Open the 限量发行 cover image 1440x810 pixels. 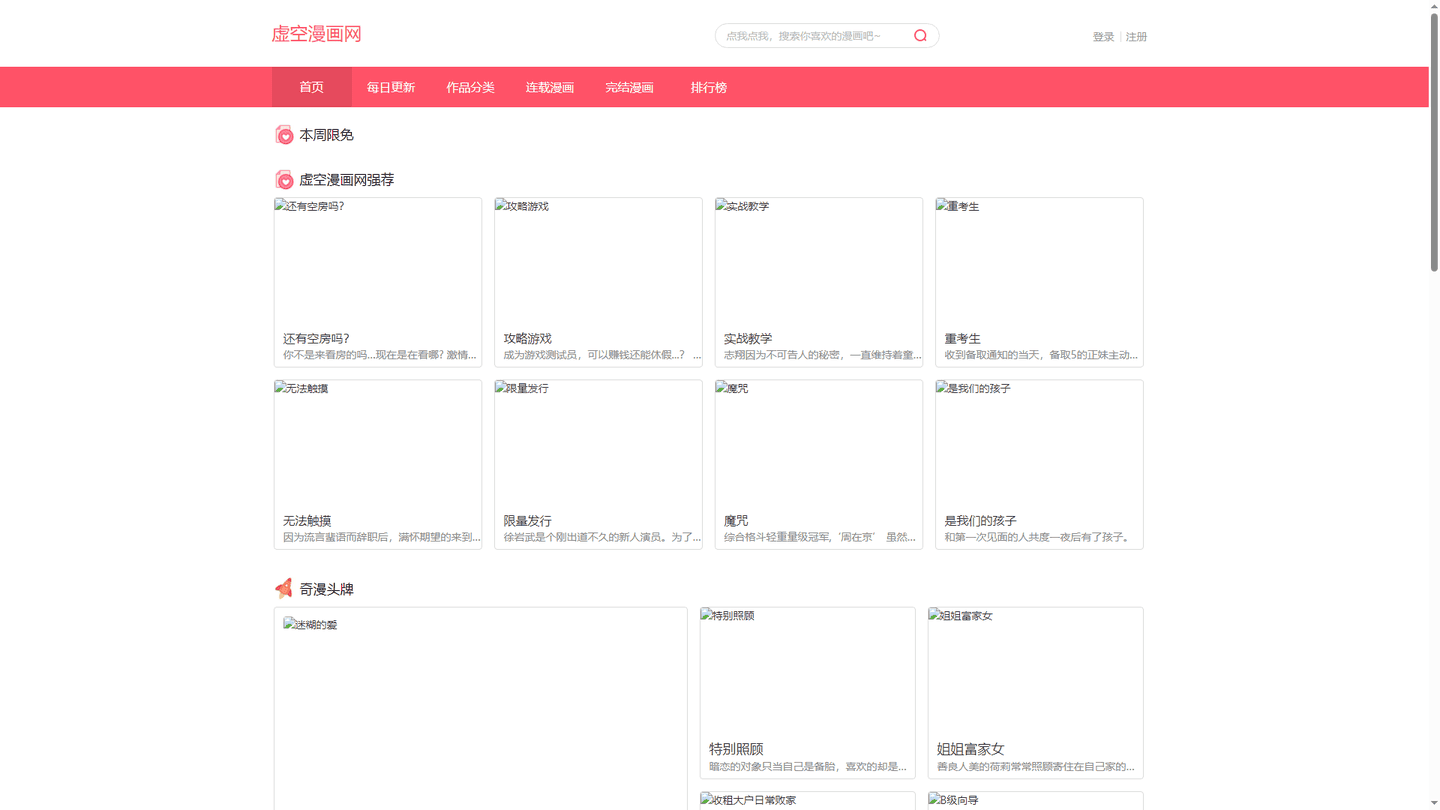(598, 444)
